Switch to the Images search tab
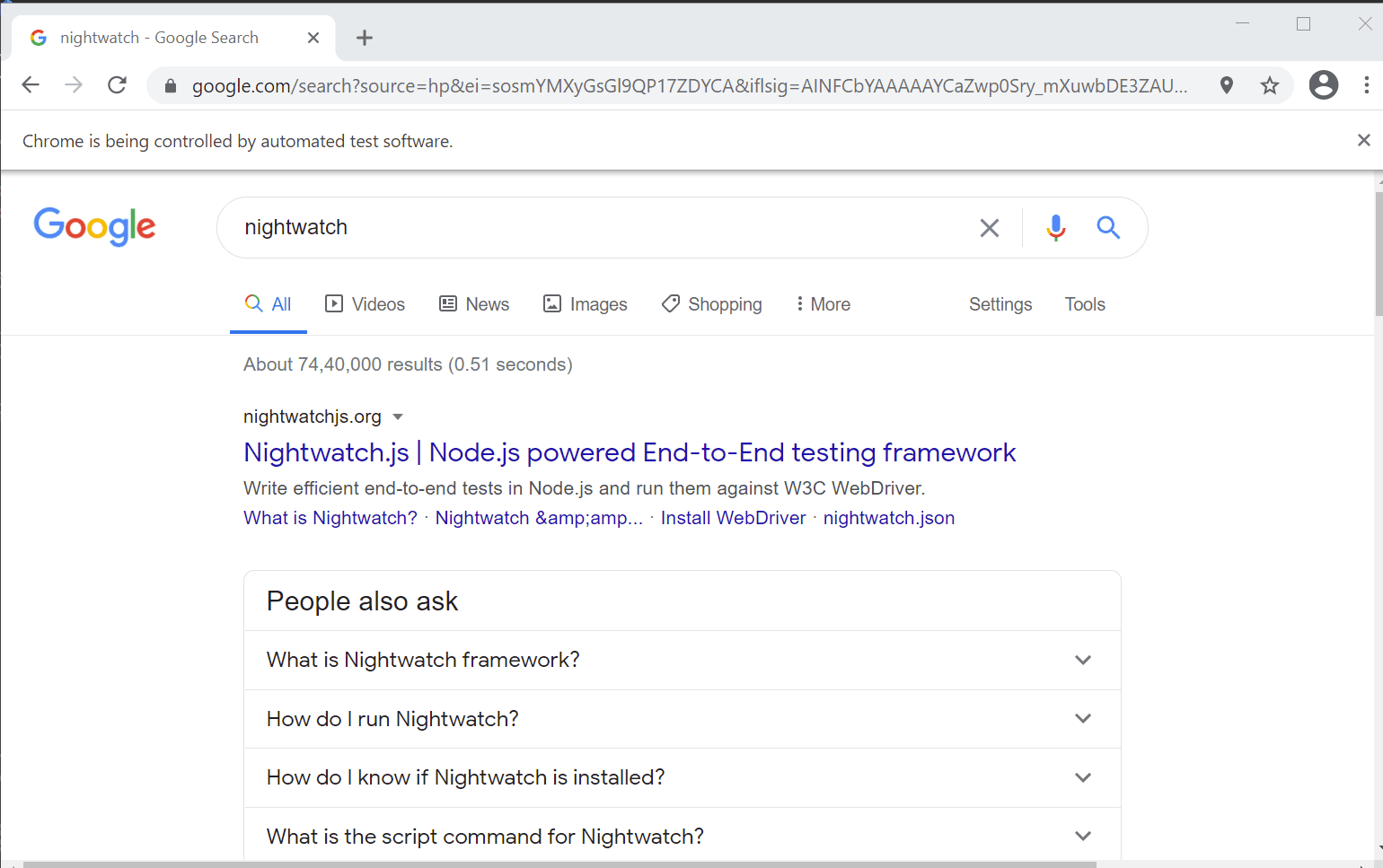The width and height of the screenshot is (1383, 868). (x=585, y=303)
